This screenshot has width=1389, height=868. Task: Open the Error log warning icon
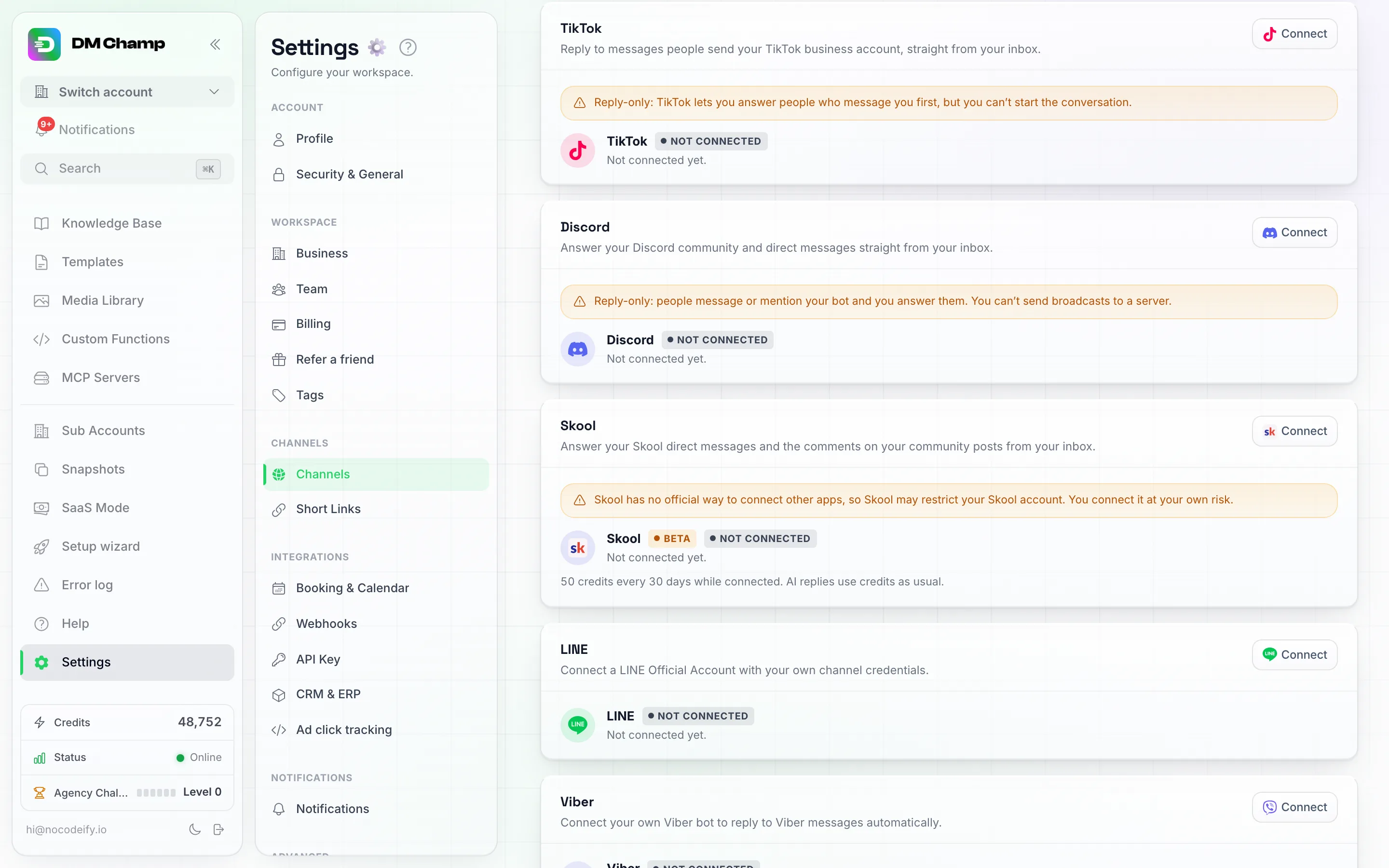[x=41, y=585]
